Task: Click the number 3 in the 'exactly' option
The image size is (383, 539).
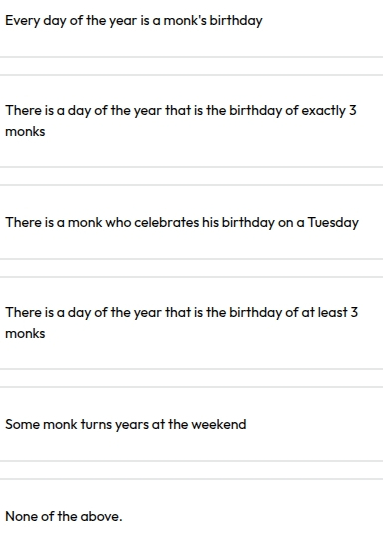Action: (x=353, y=110)
